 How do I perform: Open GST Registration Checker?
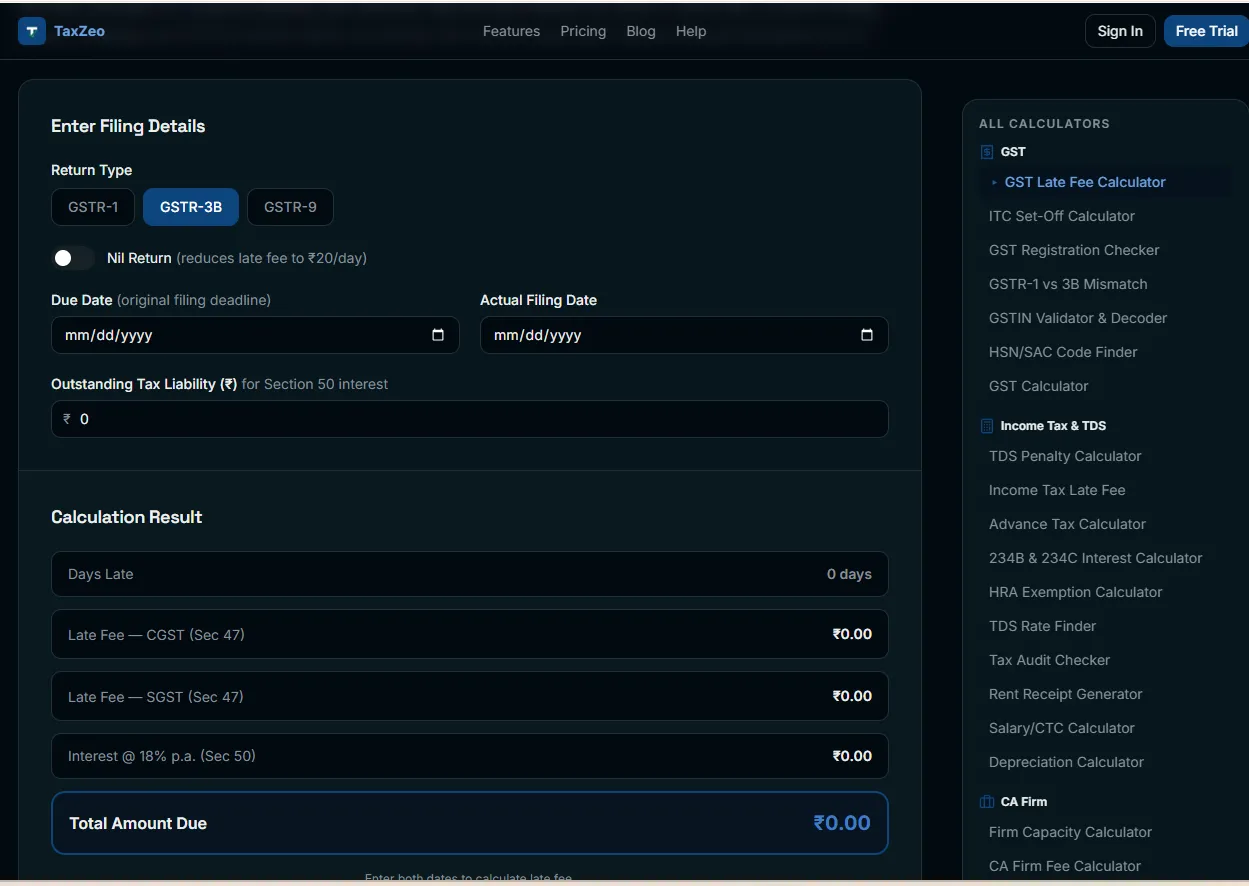1074,250
